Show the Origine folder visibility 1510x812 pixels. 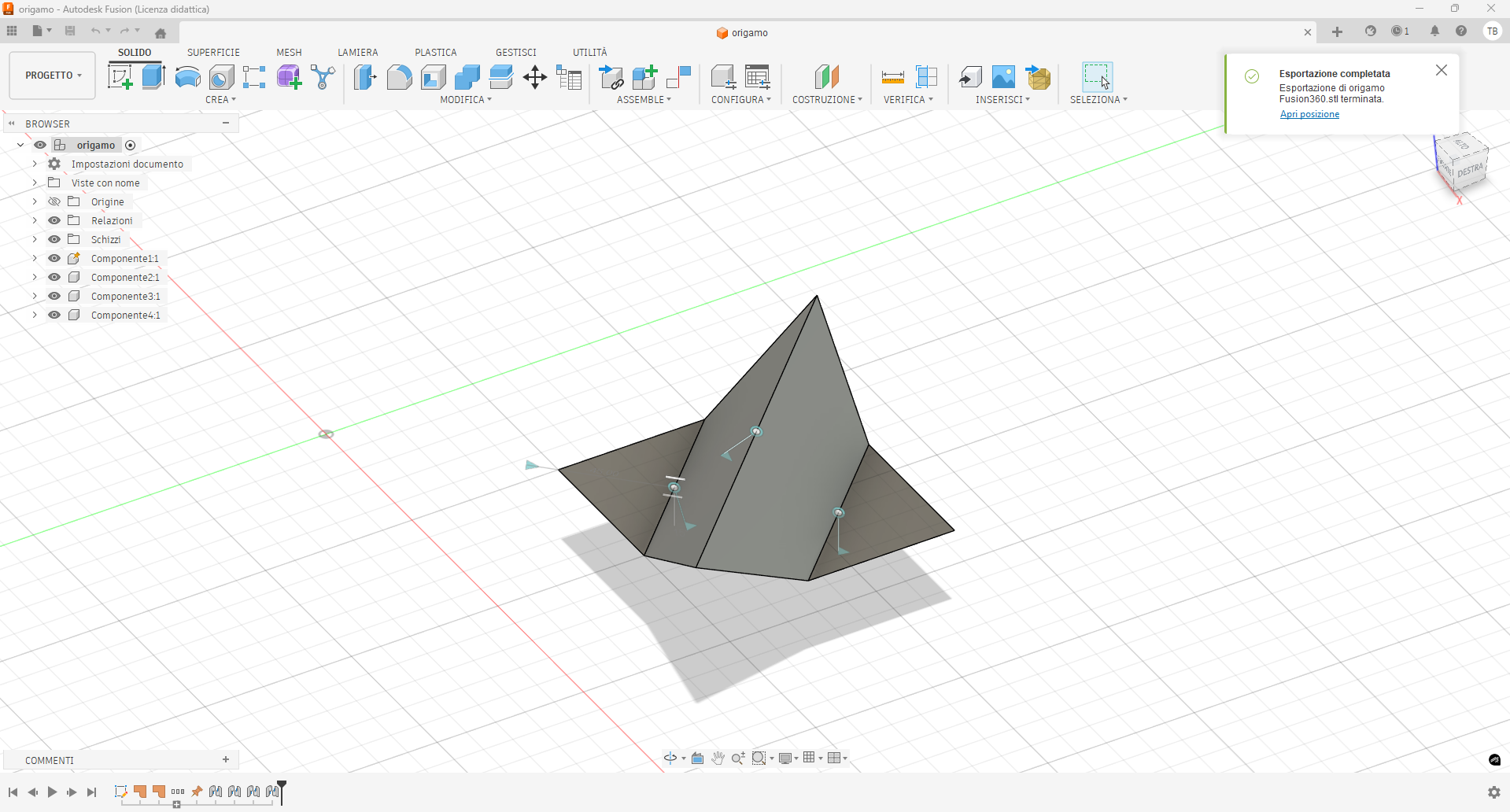(54, 201)
